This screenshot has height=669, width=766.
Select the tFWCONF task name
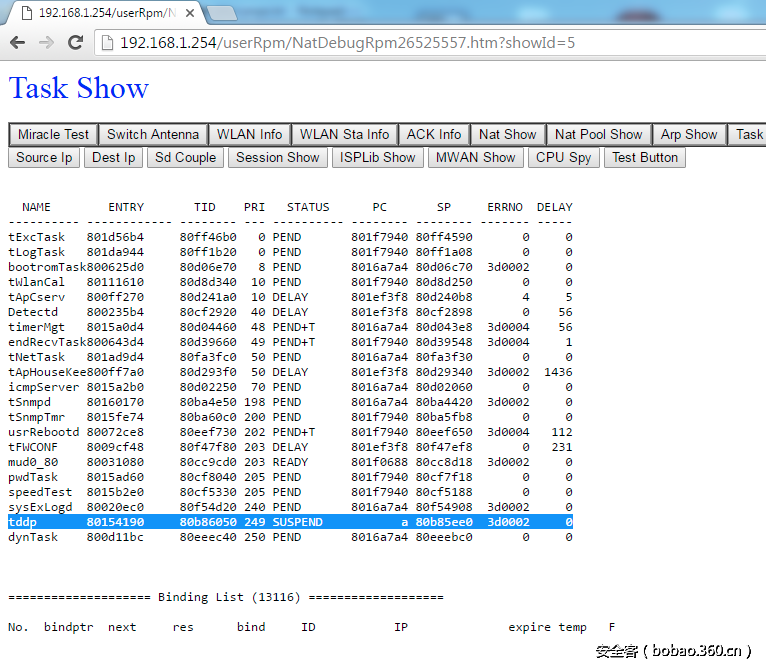coord(33,447)
